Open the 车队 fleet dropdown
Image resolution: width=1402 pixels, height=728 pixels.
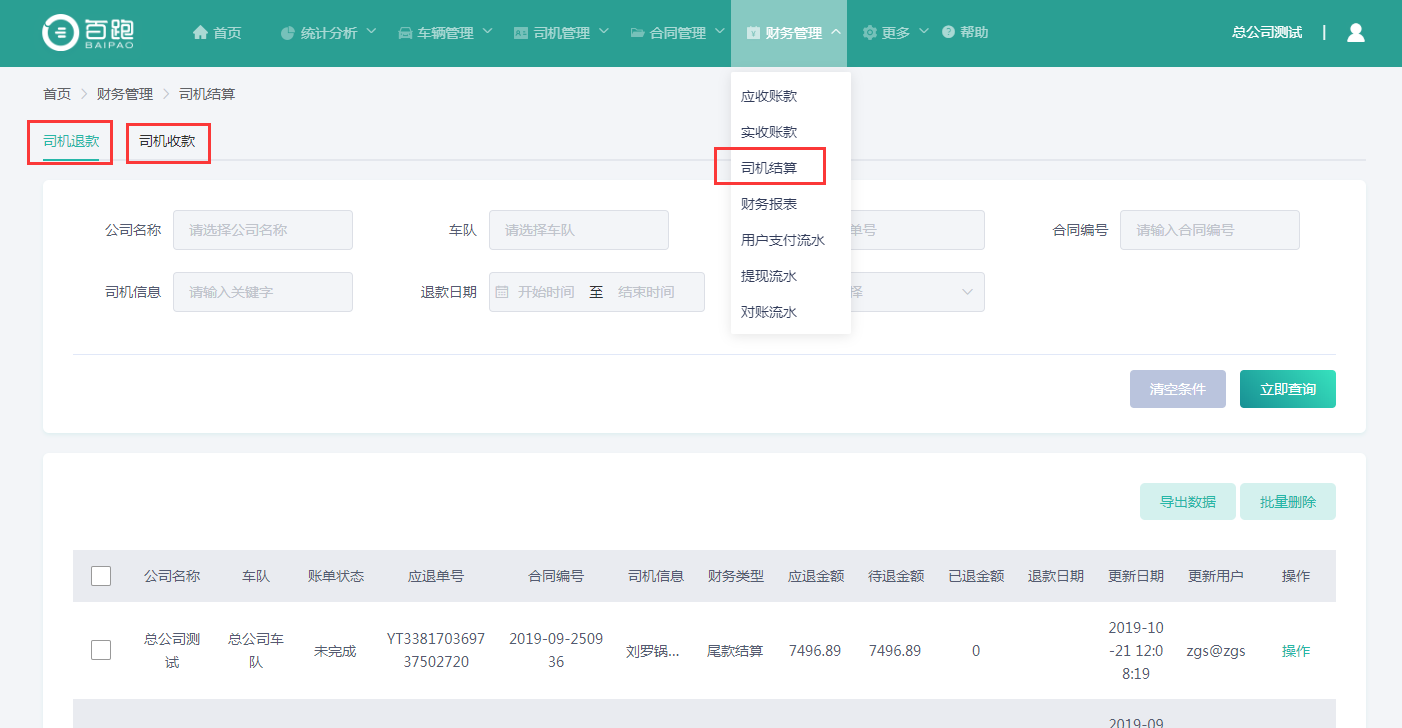pos(578,230)
